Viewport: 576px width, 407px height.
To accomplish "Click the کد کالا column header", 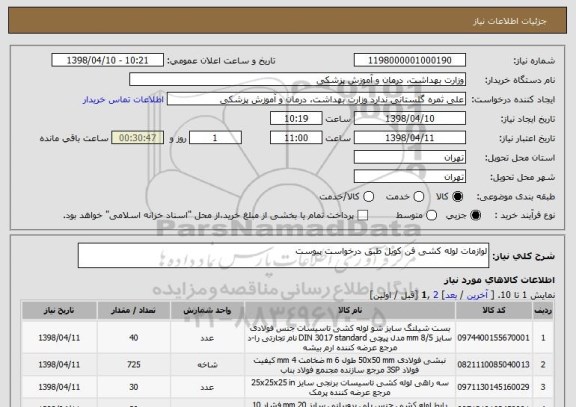I will (494, 311).
